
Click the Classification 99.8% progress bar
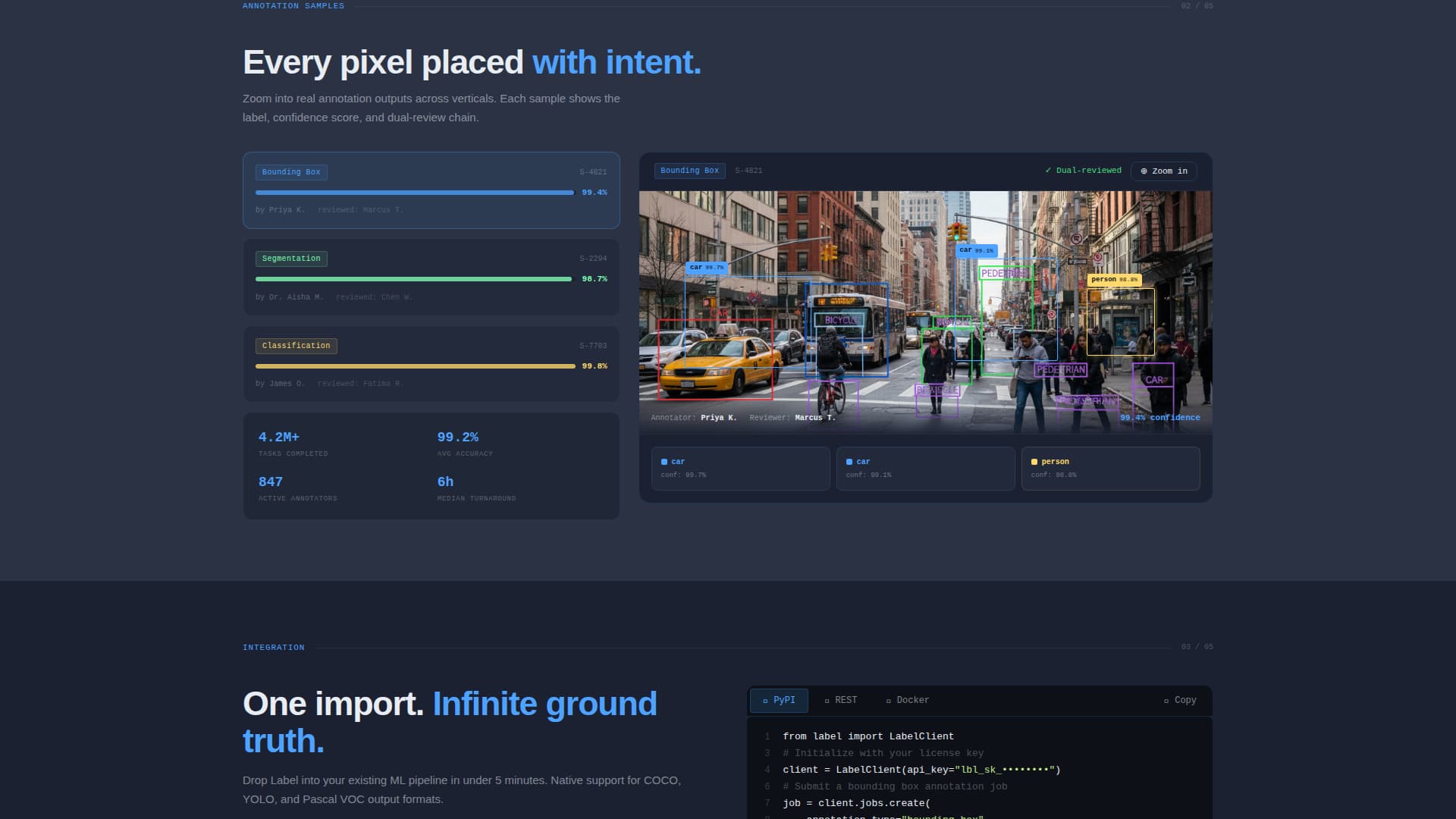point(415,366)
